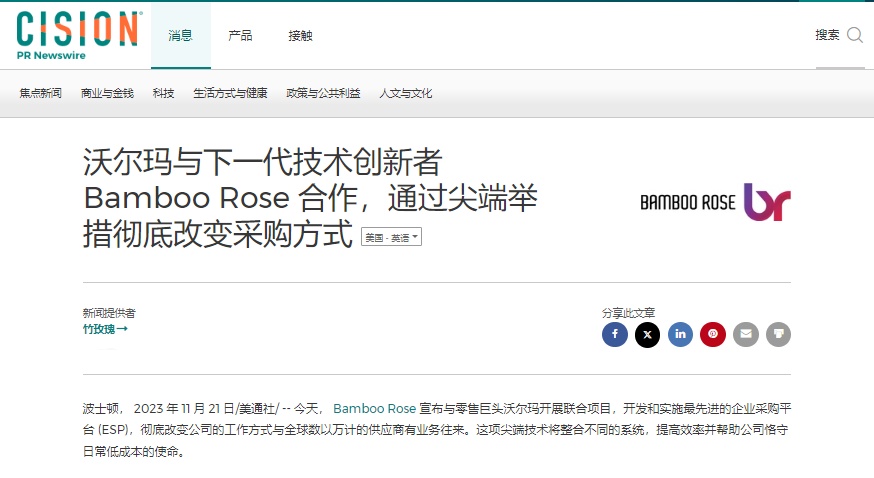This screenshot has width=874, height=478.
Task: Open the Bamboo Rose logo image
Action: point(715,202)
